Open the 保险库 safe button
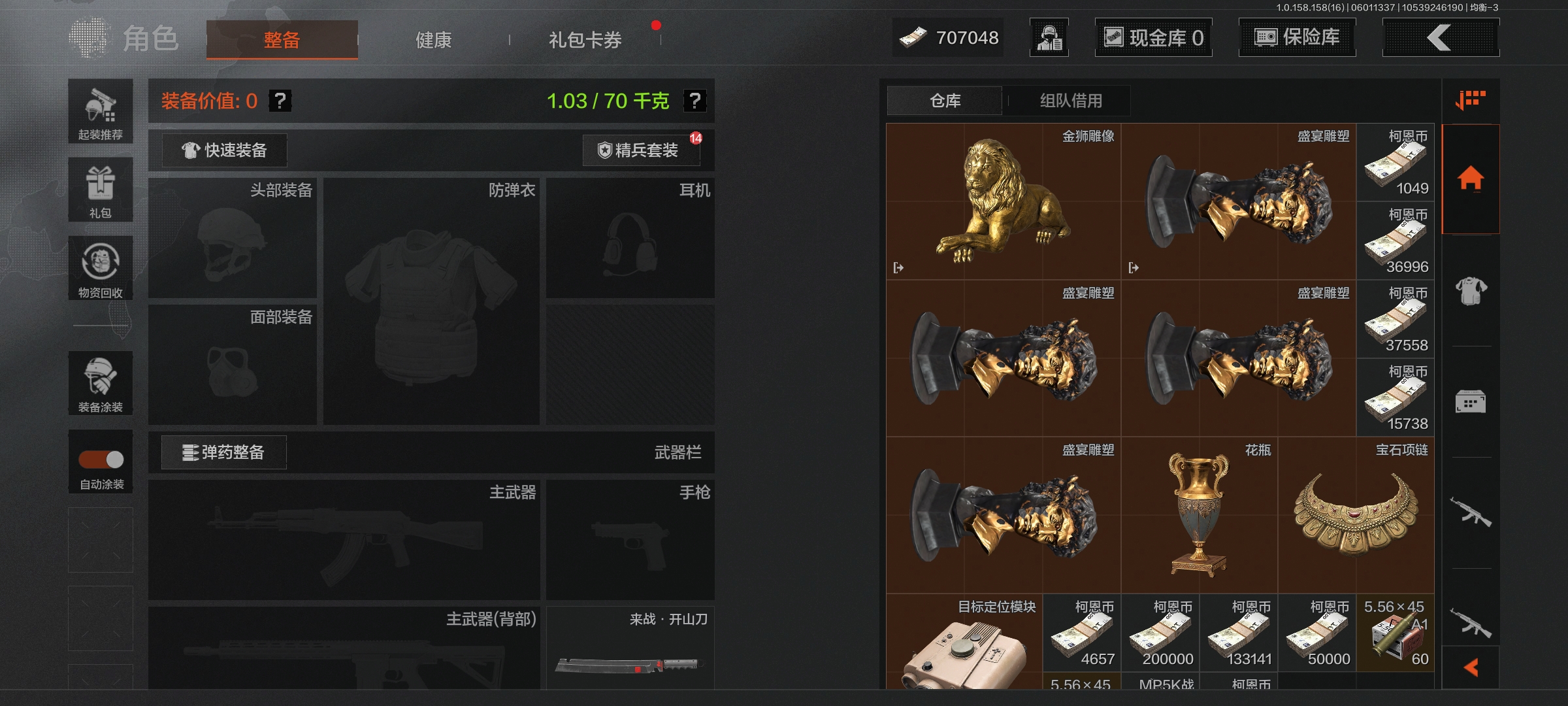1568x706 pixels. [1297, 38]
